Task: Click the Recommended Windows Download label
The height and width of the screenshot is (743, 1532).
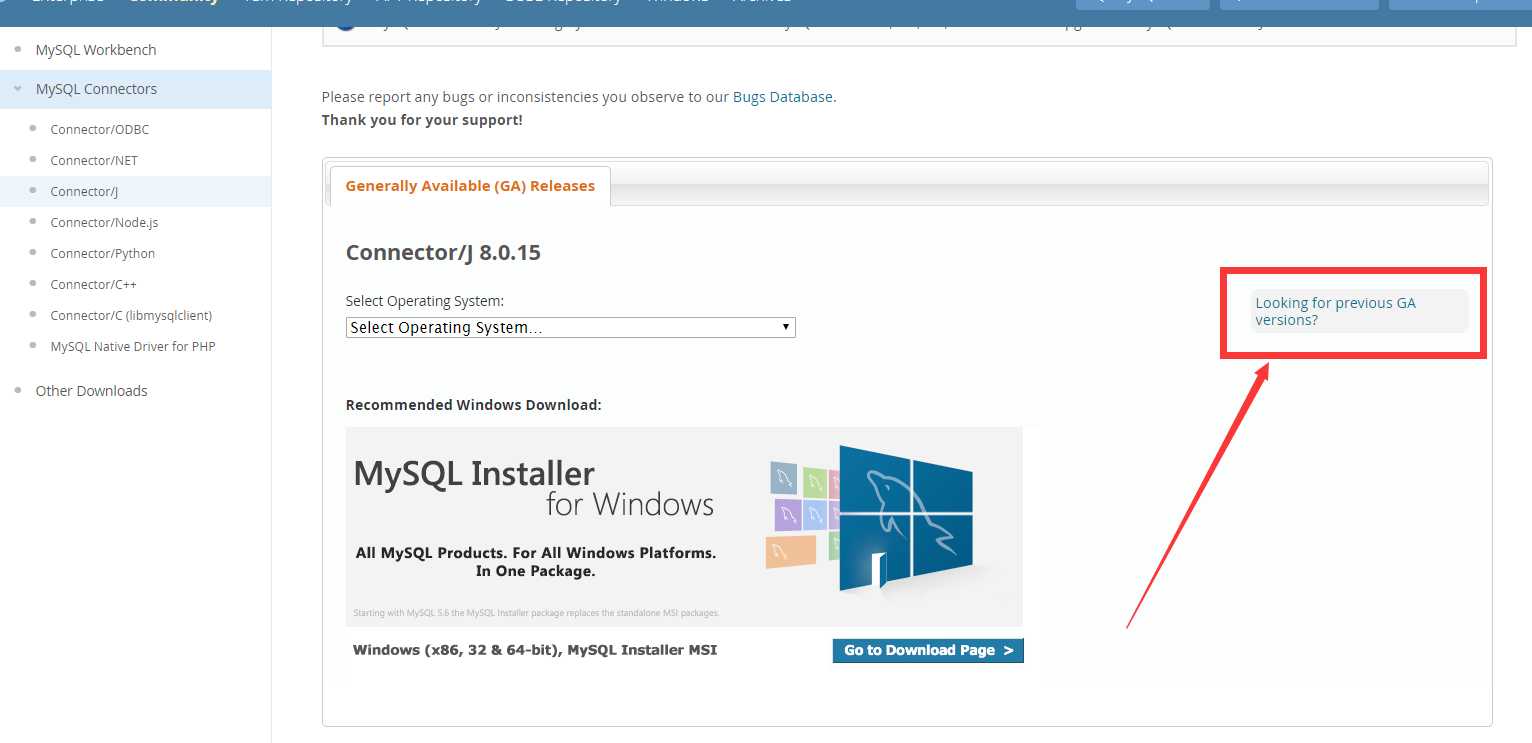Action: (473, 405)
